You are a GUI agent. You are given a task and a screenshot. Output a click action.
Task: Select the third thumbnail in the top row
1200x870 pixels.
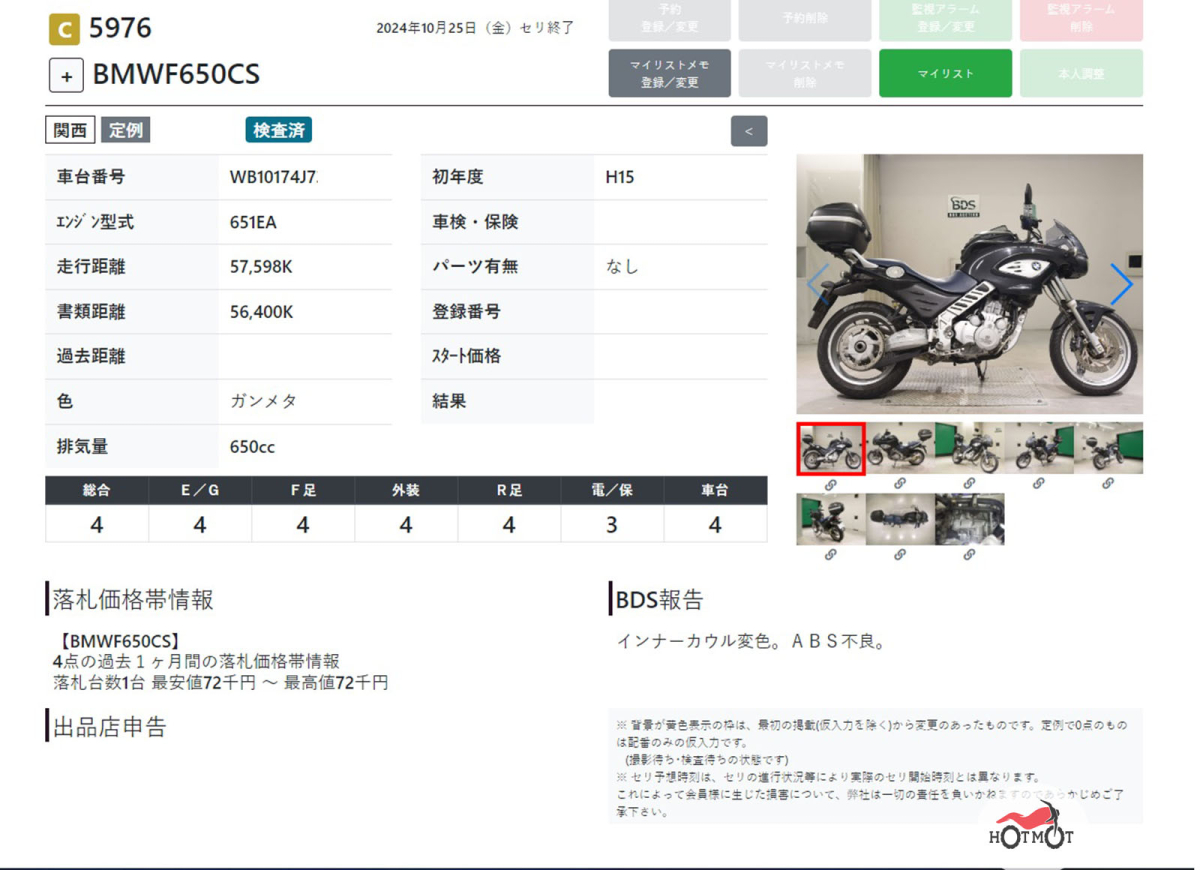click(x=969, y=448)
